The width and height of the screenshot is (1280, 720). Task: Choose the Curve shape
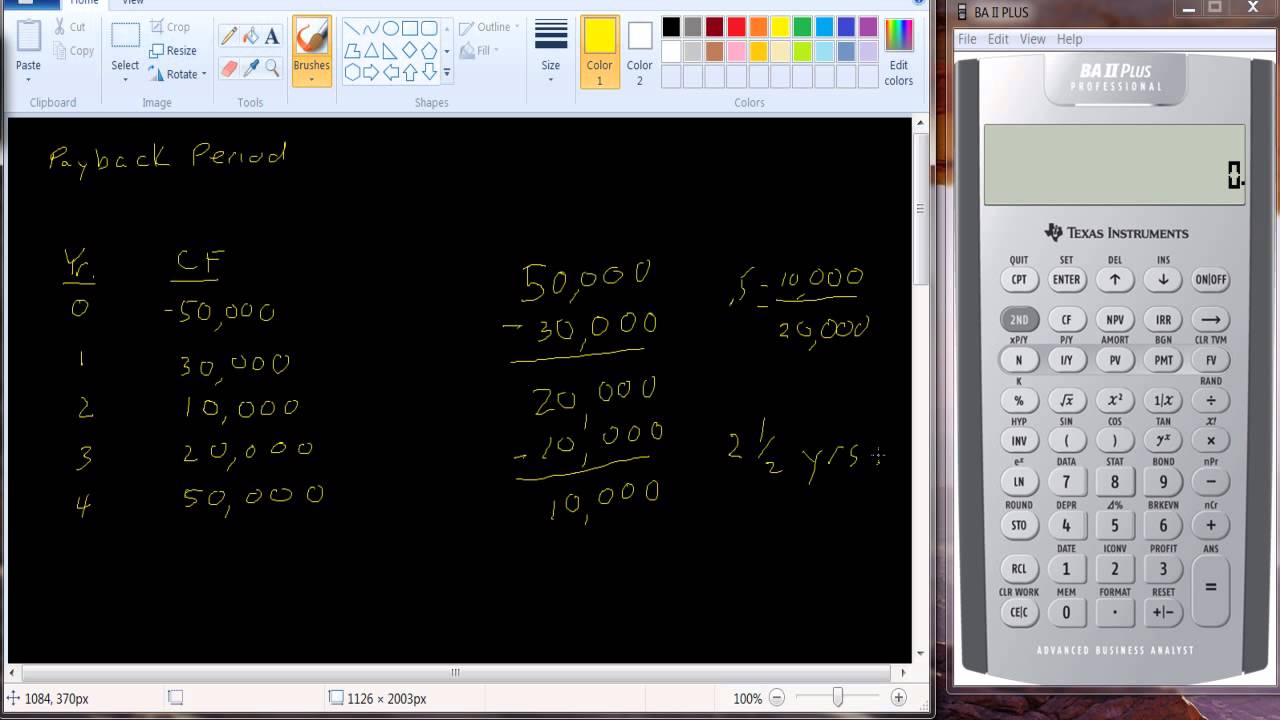(x=371, y=28)
